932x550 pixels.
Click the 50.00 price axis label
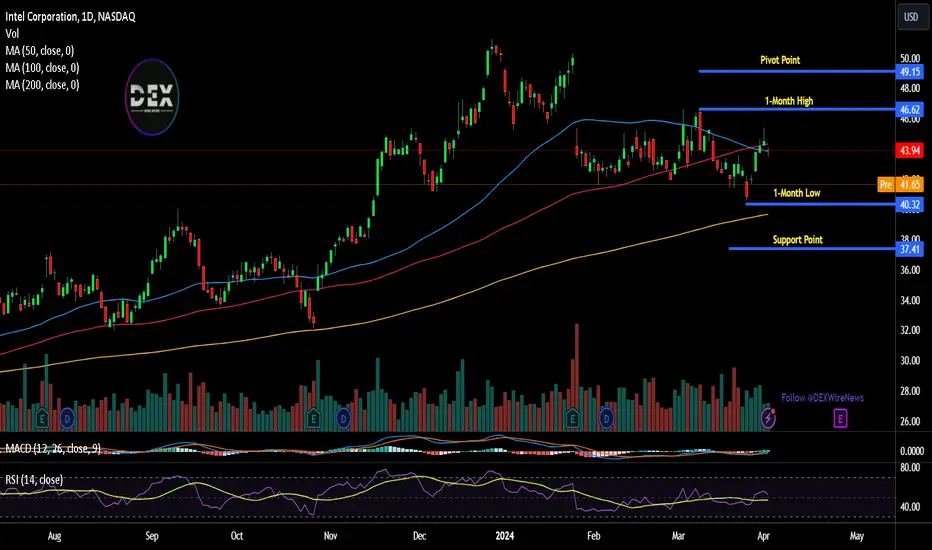910,58
